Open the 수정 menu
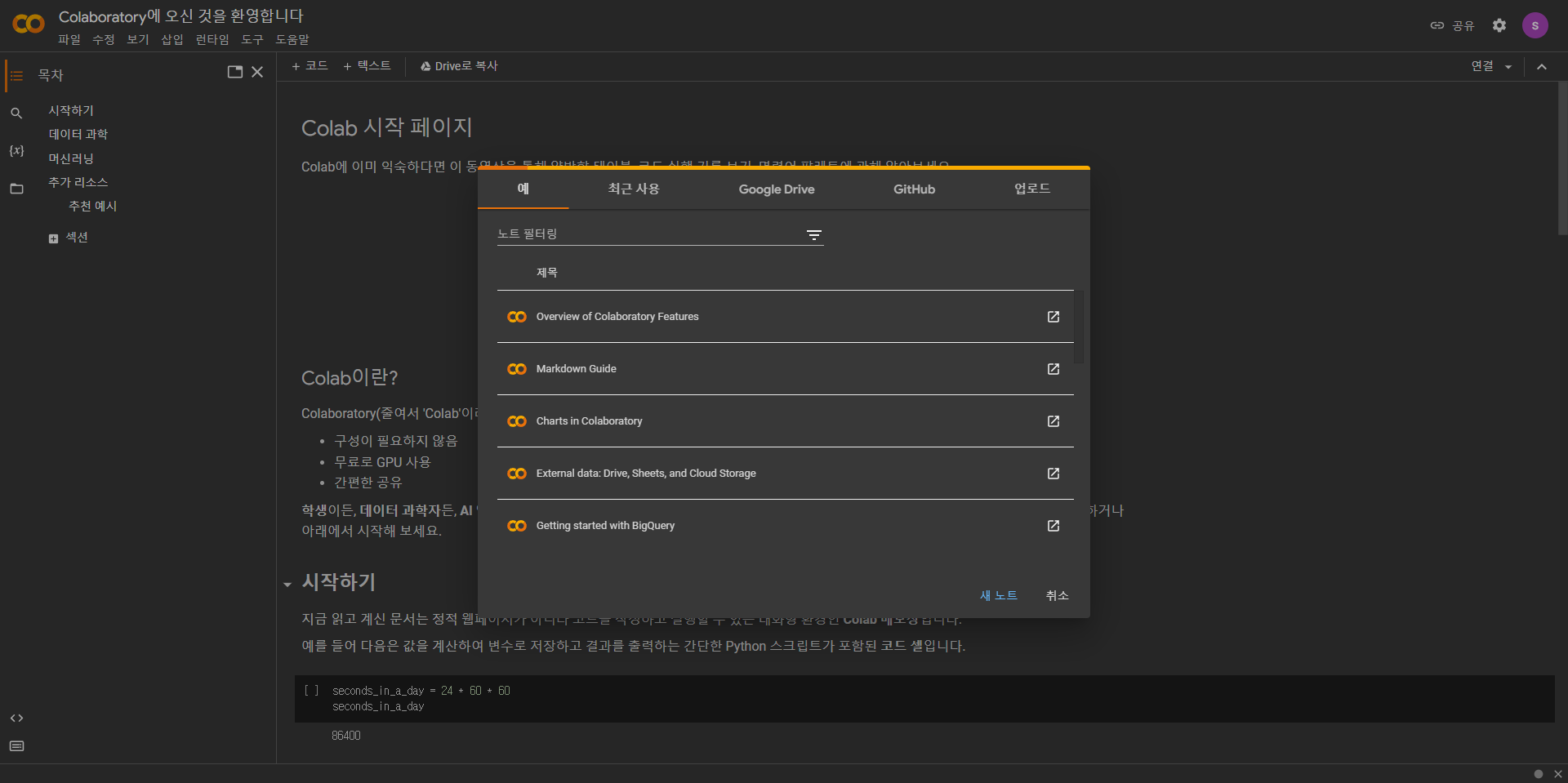Image resolution: width=1568 pixels, height=783 pixels. pos(104,39)
